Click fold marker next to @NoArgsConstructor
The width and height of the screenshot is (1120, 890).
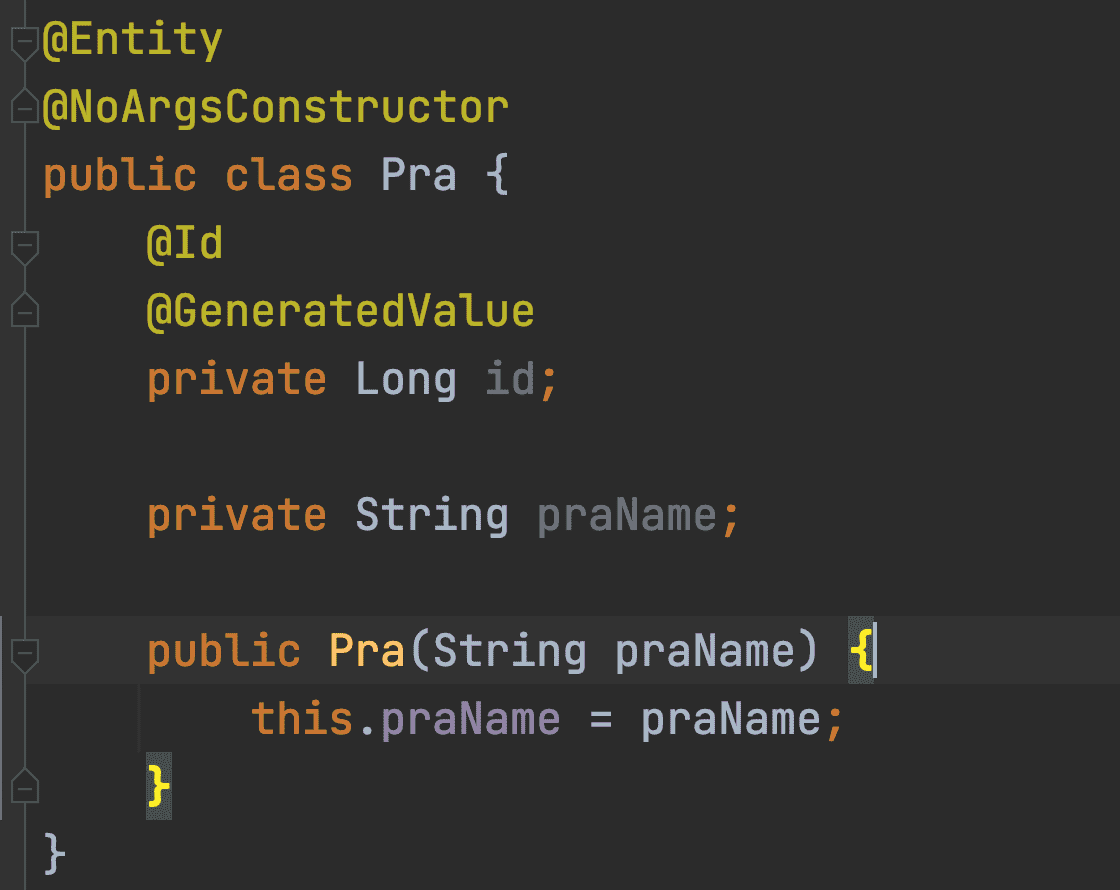24,107
